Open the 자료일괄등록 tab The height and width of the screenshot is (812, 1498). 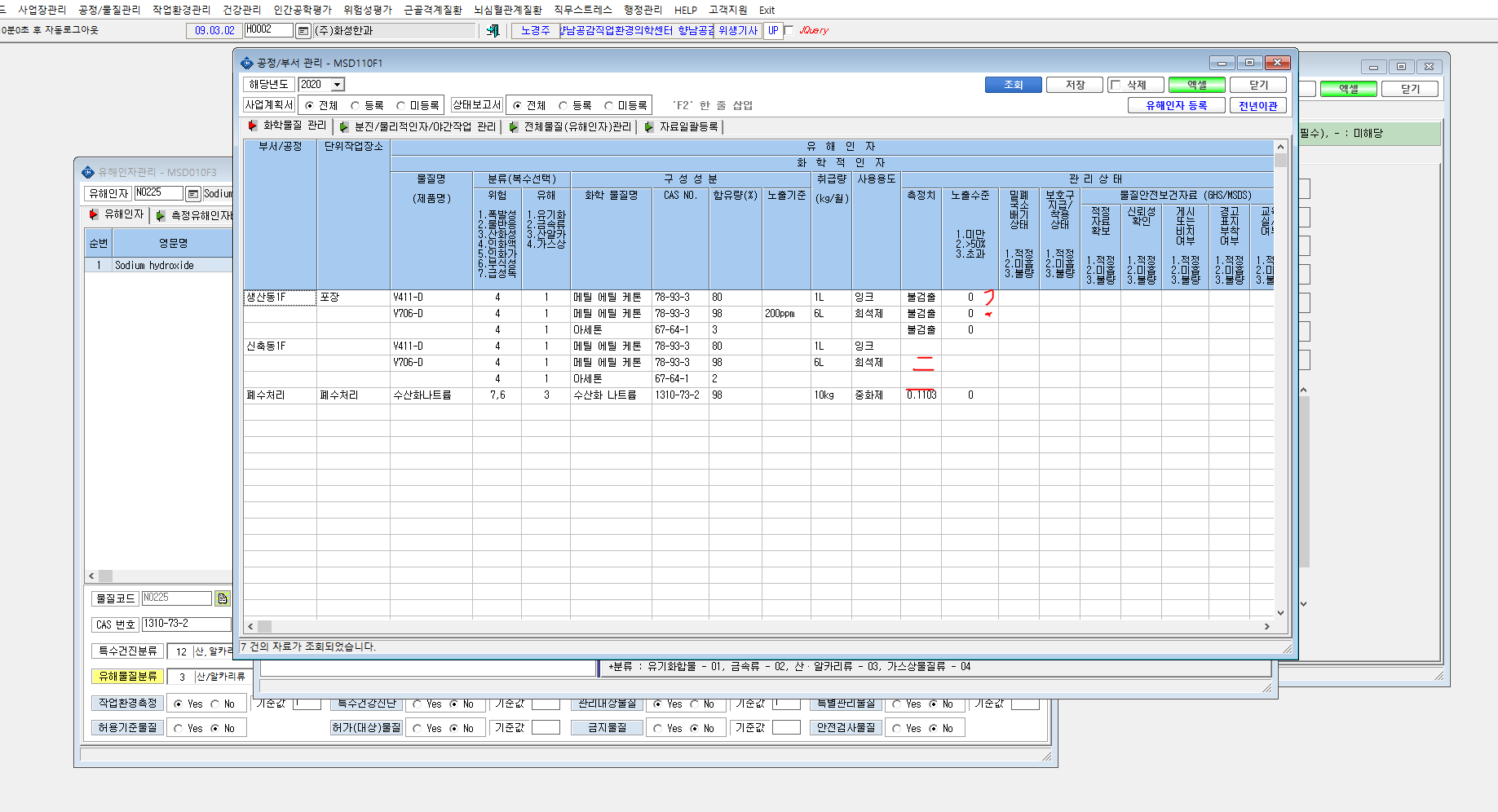[682, 126]
